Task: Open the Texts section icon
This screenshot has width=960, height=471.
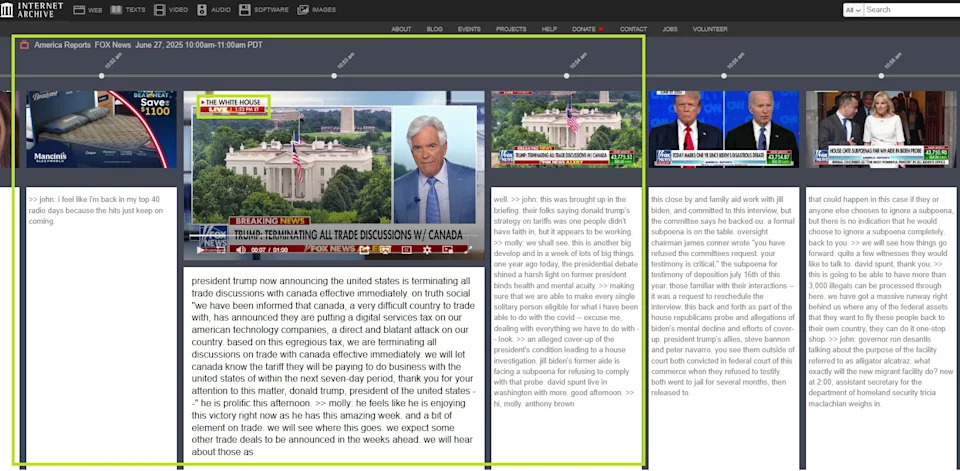Action: pyautogui.click(x=116, y=10)
